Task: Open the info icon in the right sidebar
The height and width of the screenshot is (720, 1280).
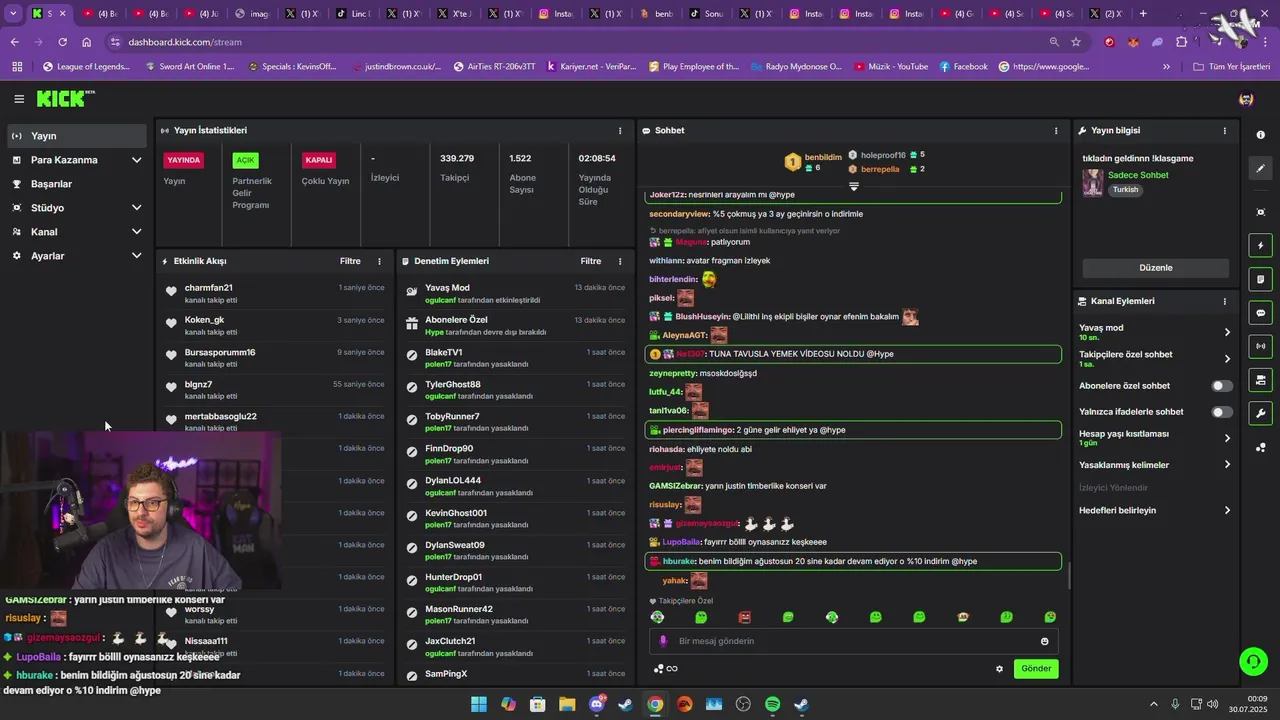Action: coord(1260,135)
